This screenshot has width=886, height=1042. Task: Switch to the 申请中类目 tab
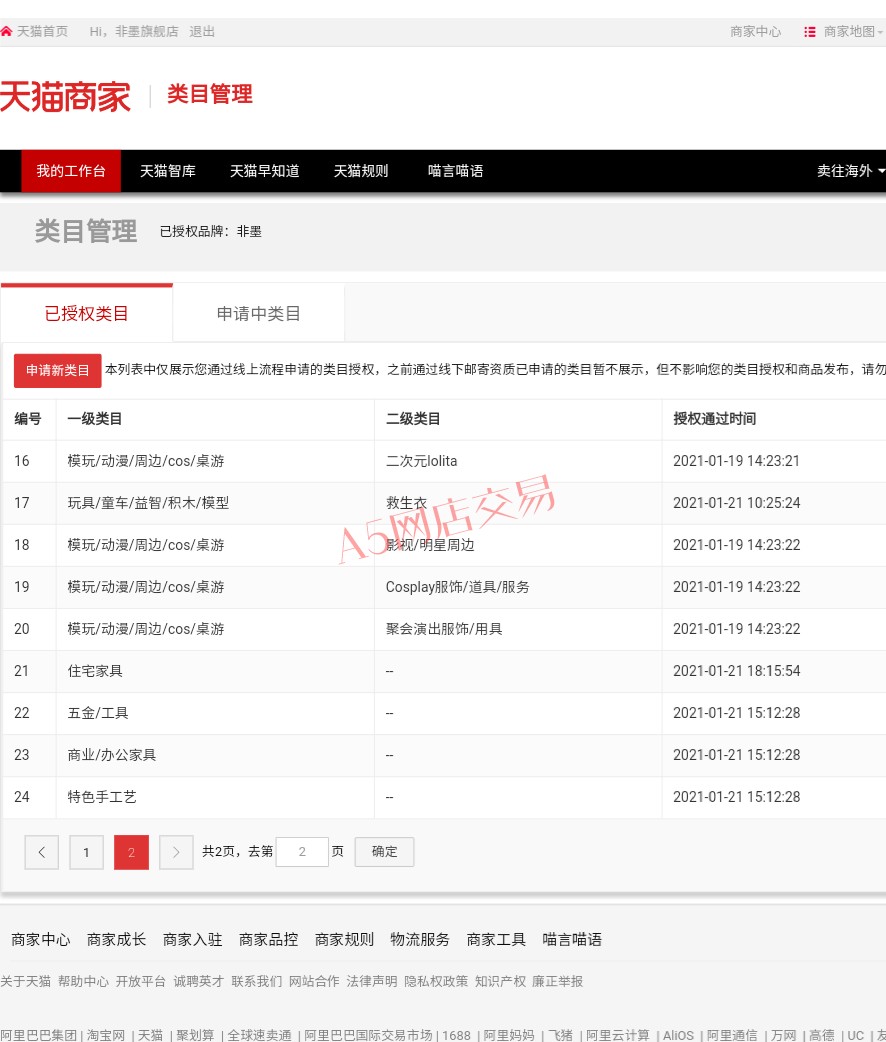(259, 313)
